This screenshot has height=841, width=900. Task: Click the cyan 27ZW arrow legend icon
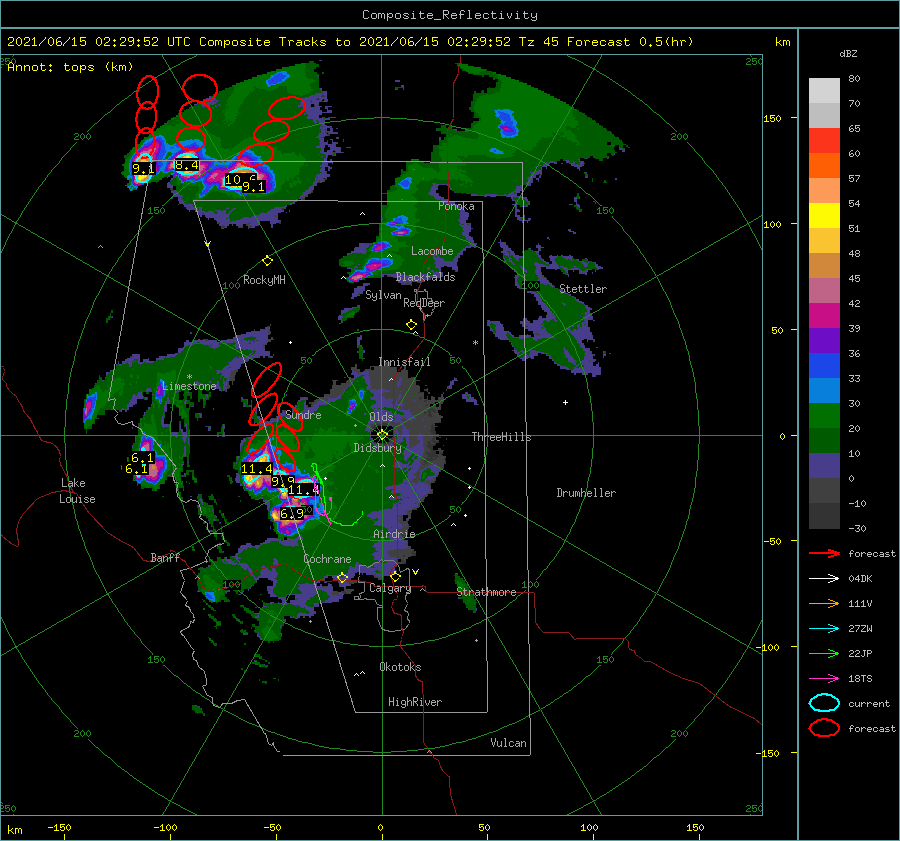click(x=824, y=629)
